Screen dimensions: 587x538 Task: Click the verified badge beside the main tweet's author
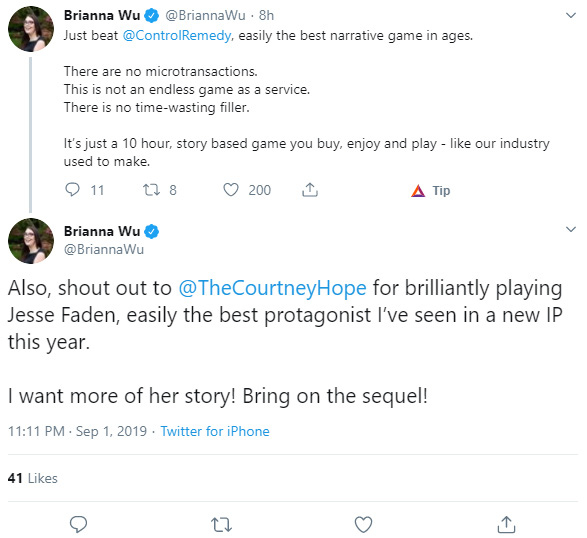pos(152,231)
